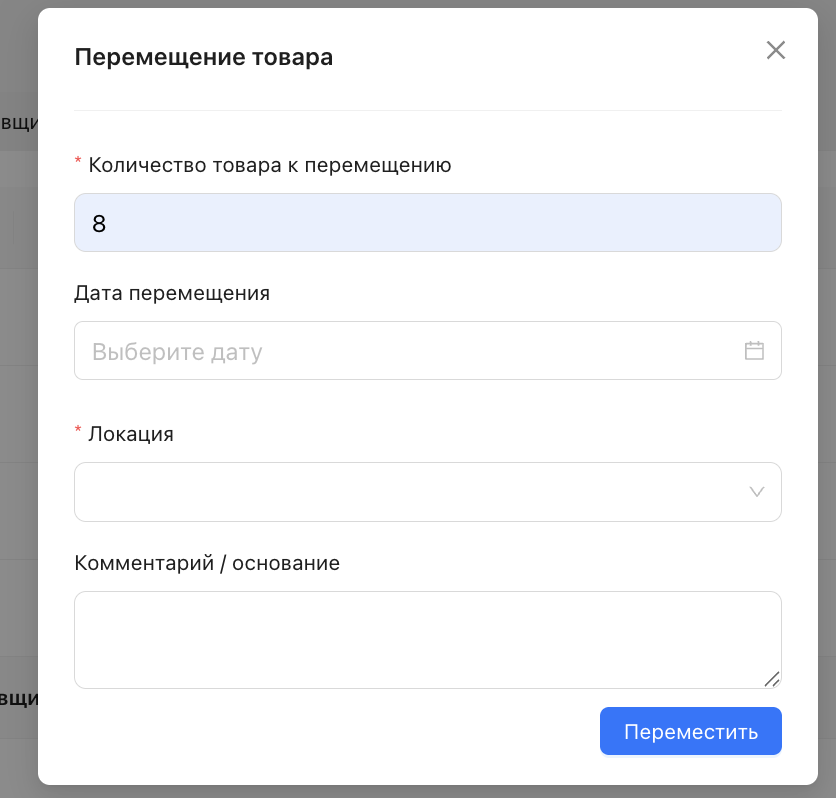Expand the Локация dropdown arrow
Image resolution: width=836 pixels, height=798 pixels.
[x=757, y=492]
